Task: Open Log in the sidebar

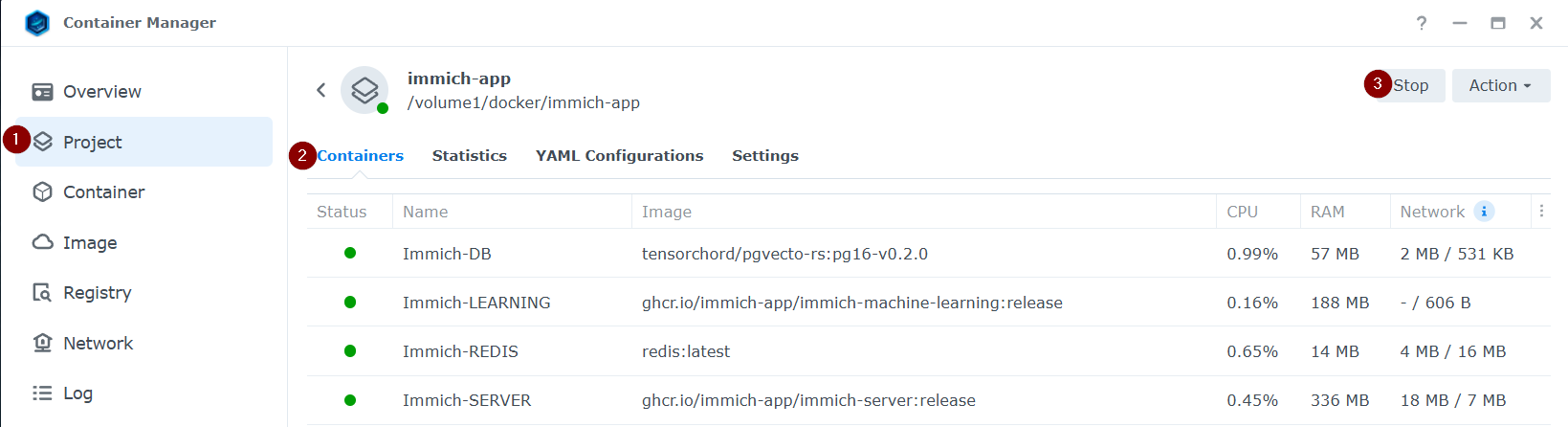Action: 144,393
